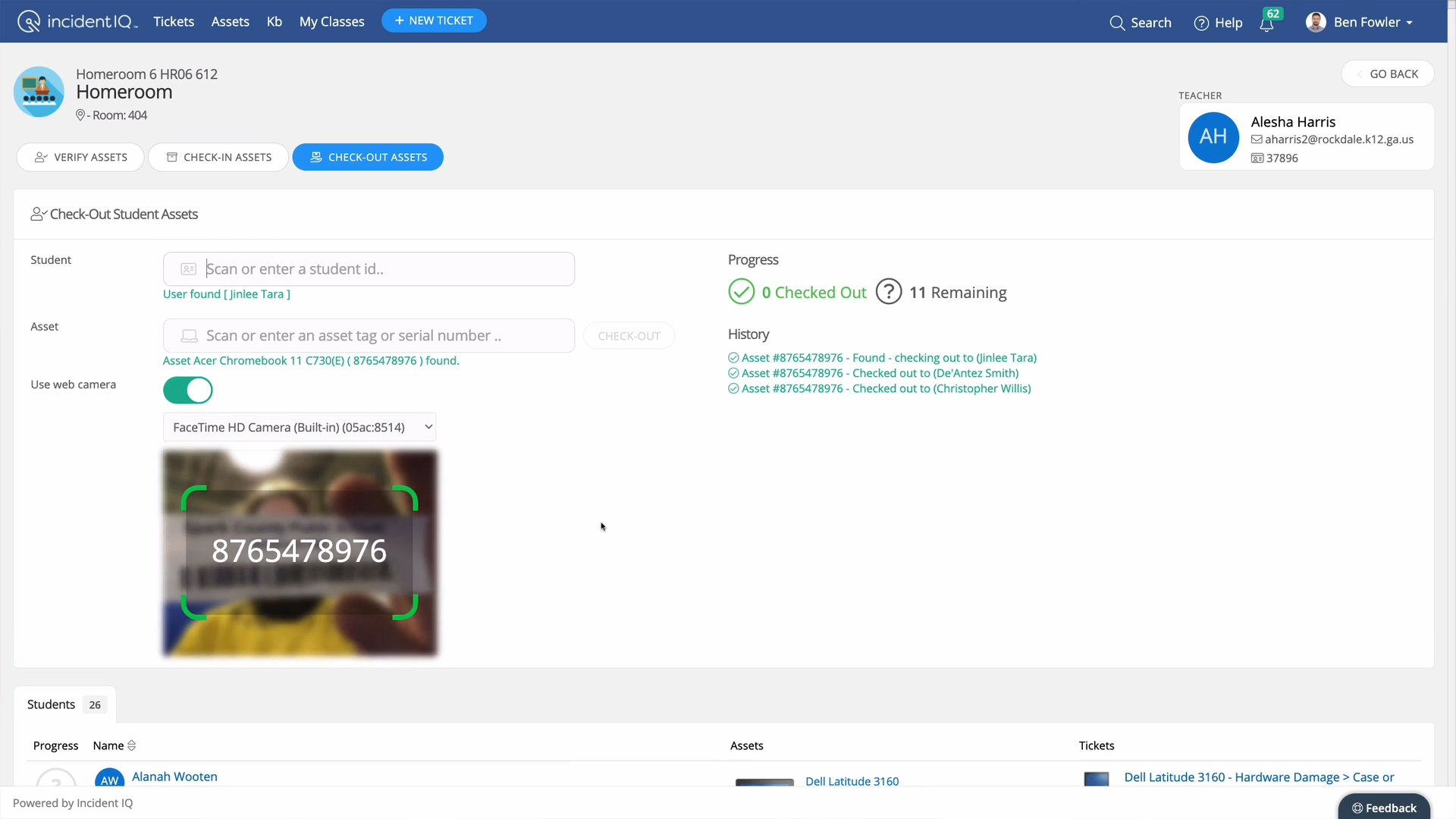The image size is (1456, 819).
Task: Open search via the magnifier icon
Action: coord(1118,22)
